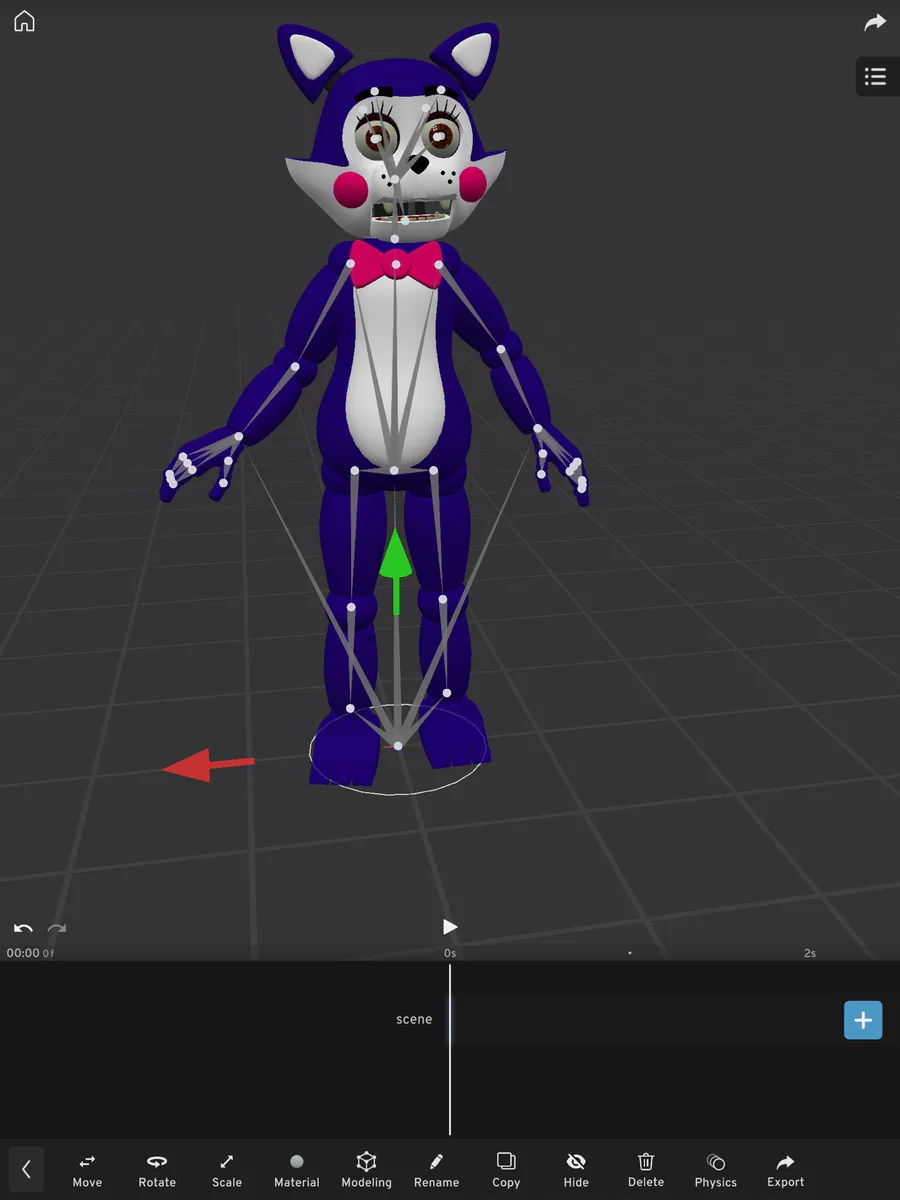Delete the selected object
Image resolution: width=900 pixels, height=1200 pixels.
click(646, 1170)
